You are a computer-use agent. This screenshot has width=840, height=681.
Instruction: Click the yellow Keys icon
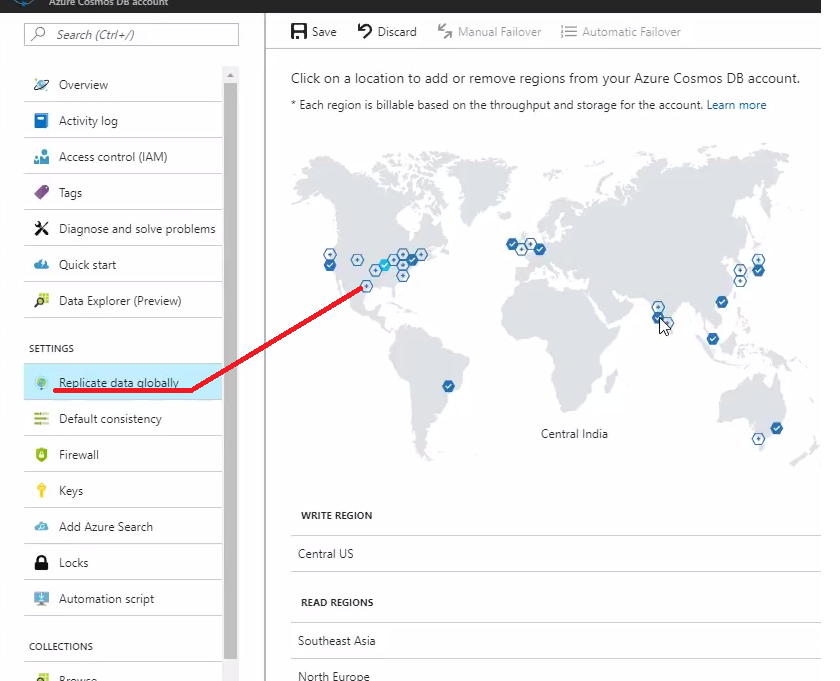[41, 490]
